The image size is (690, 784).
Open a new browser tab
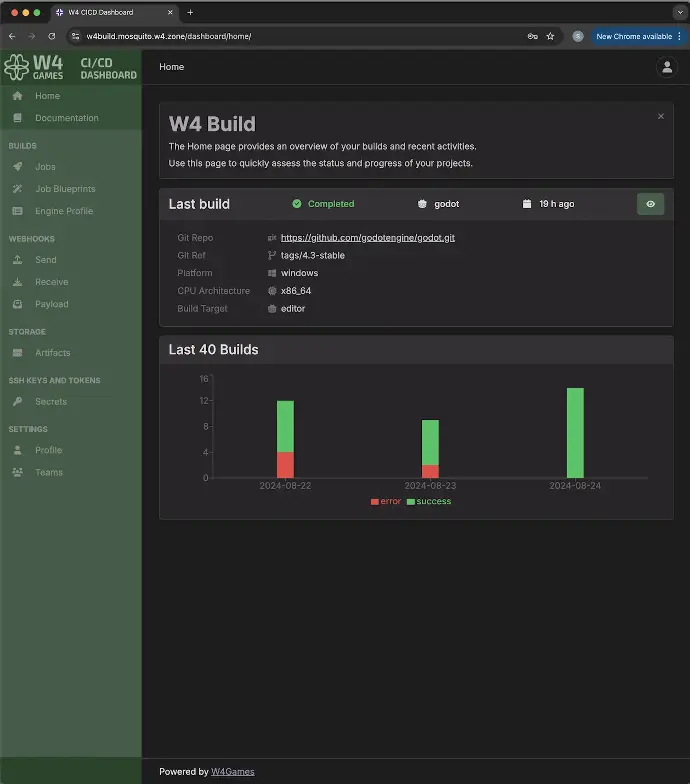coord(190,12)
